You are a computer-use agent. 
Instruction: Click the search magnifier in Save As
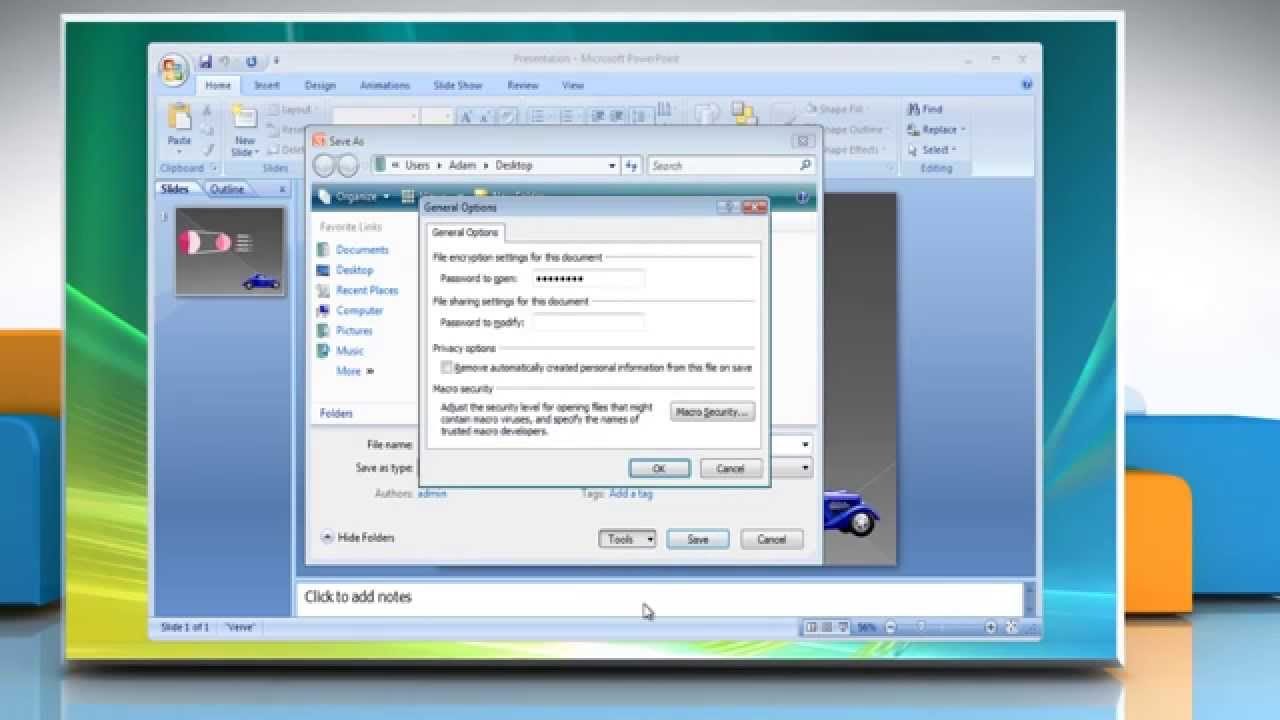tap(805, 165)
